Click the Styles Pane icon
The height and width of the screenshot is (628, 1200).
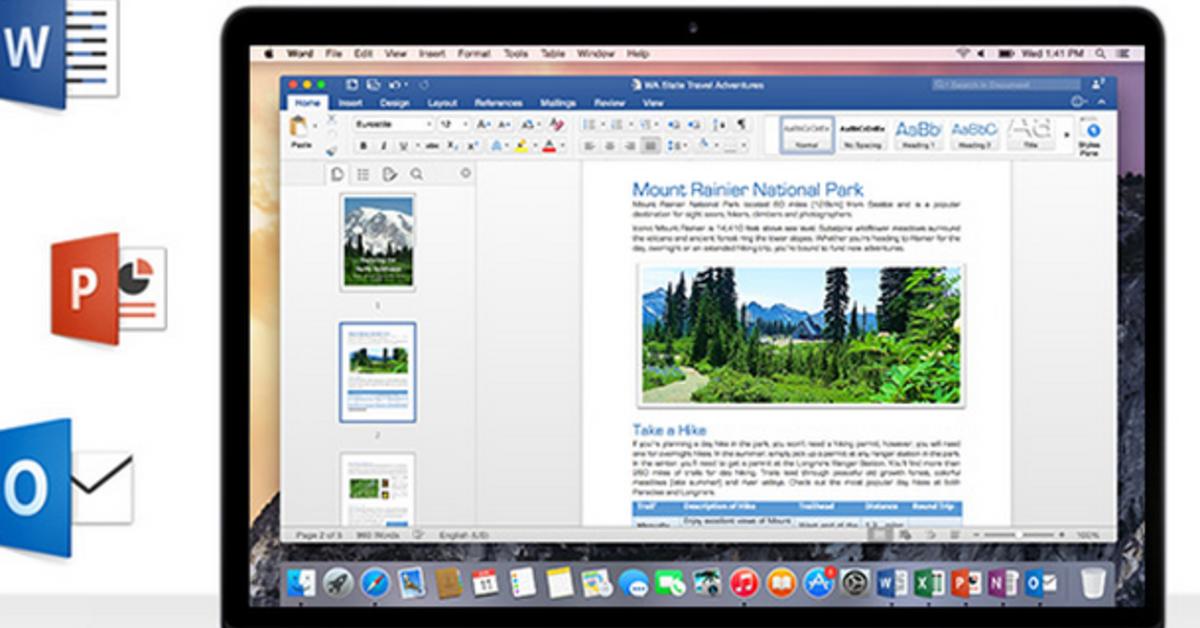pos(1091,132)
